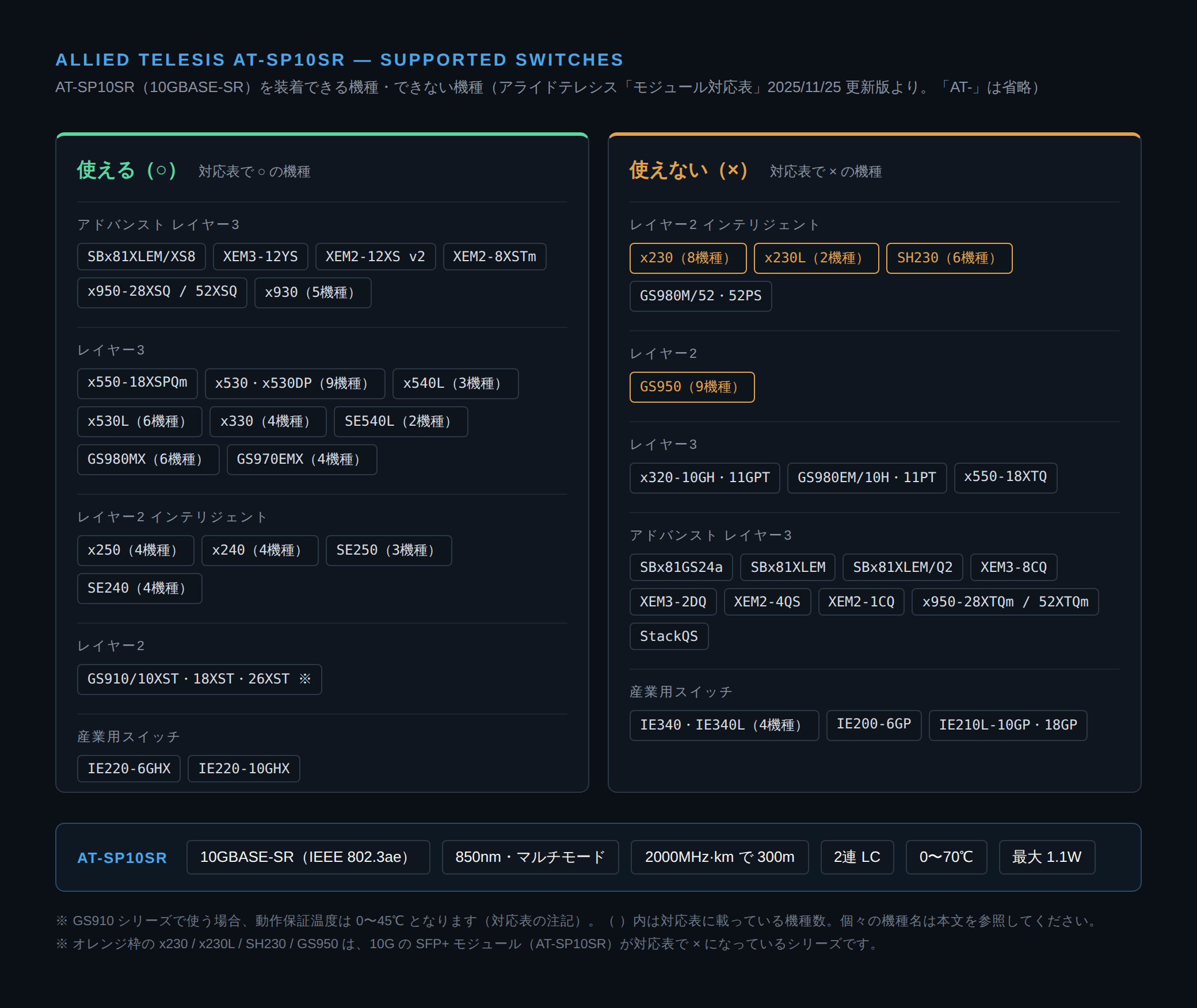The width and height of the screenshot is (1197, 1008).
Task: Click the IE340・IE340L (4機種) chip
Action: (x=724, y=725)
